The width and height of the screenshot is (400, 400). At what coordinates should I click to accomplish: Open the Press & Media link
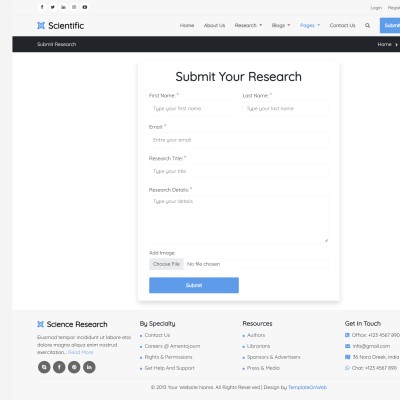click(263, 368)
